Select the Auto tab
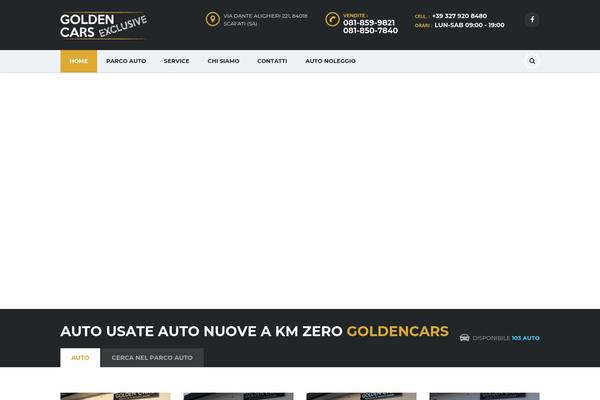The image size is (600, 400). [x=80, y=358]
